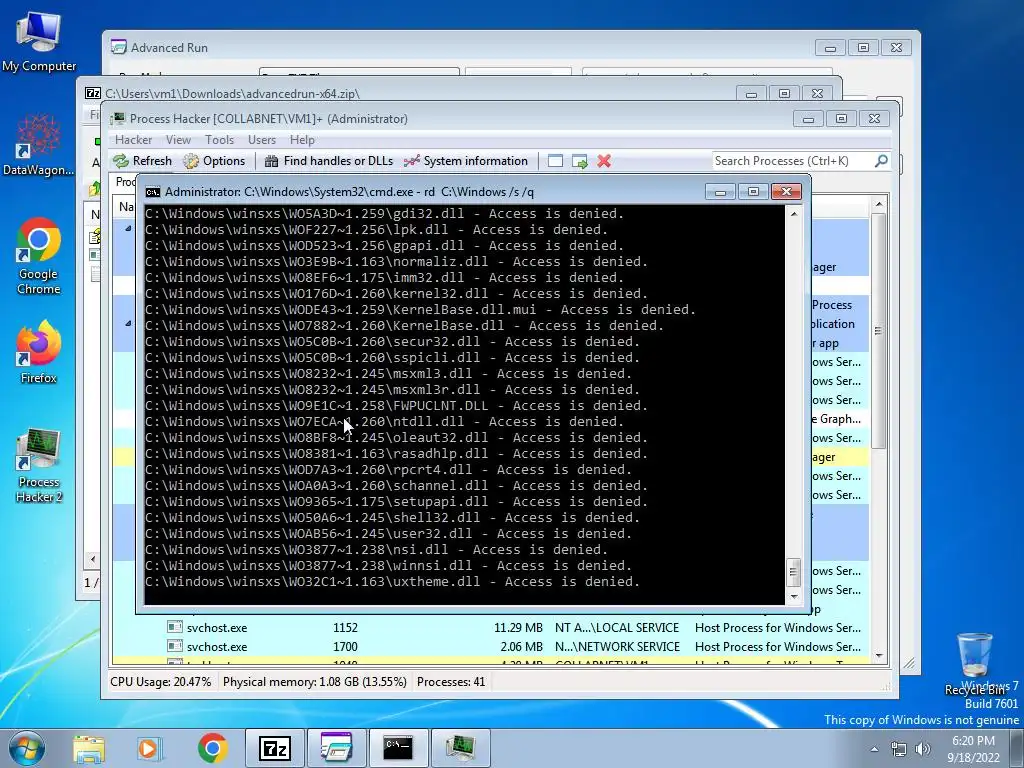This screenshot has height=768, width=1024.
Task: Open Process Hacker 2 desktop shortcut
Action: pos(39,465)
